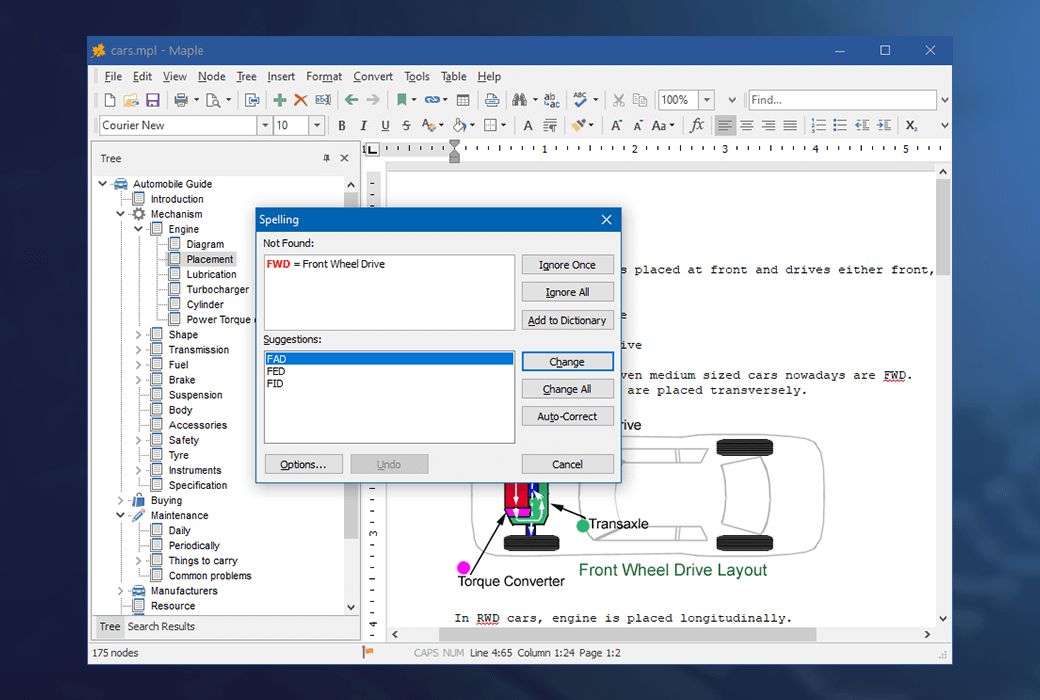Open Replace with the ab-ac icon
Viewport: 1040px width, 700px height.
[551, 100]
